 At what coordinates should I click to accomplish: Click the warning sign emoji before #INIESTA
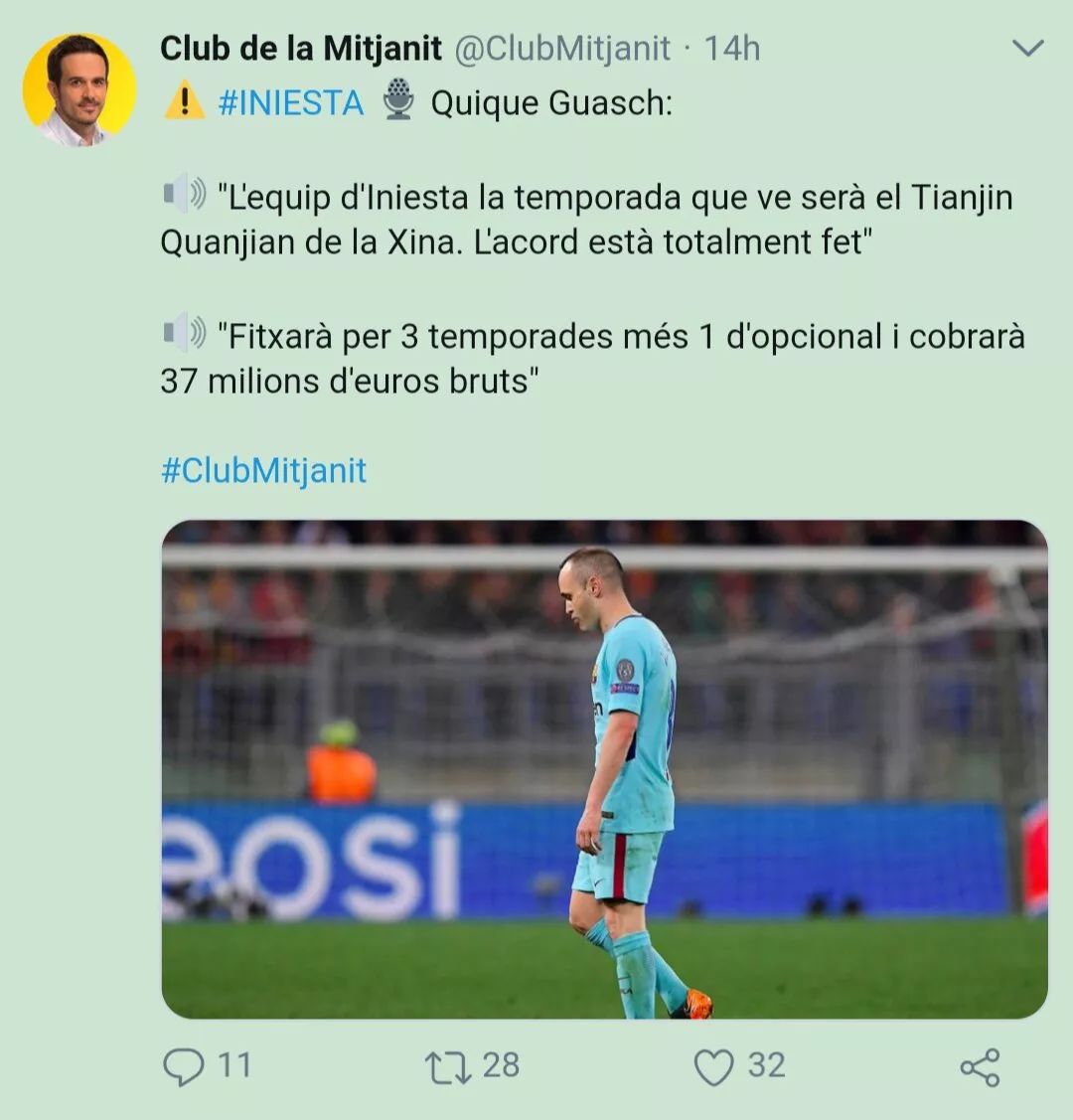click(185, 100)
